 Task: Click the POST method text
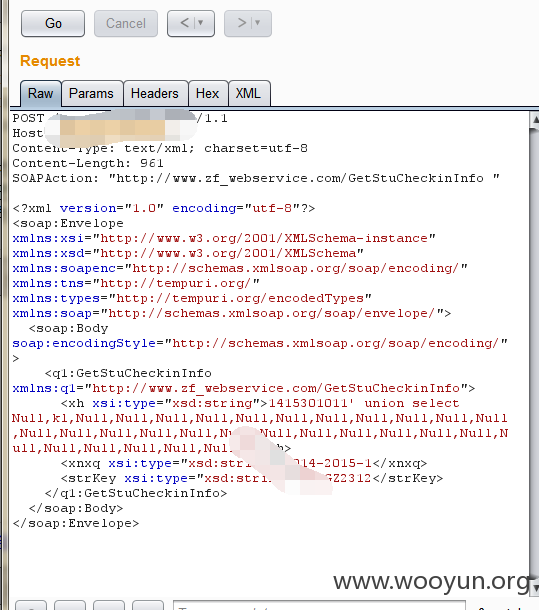coord(28,118)
